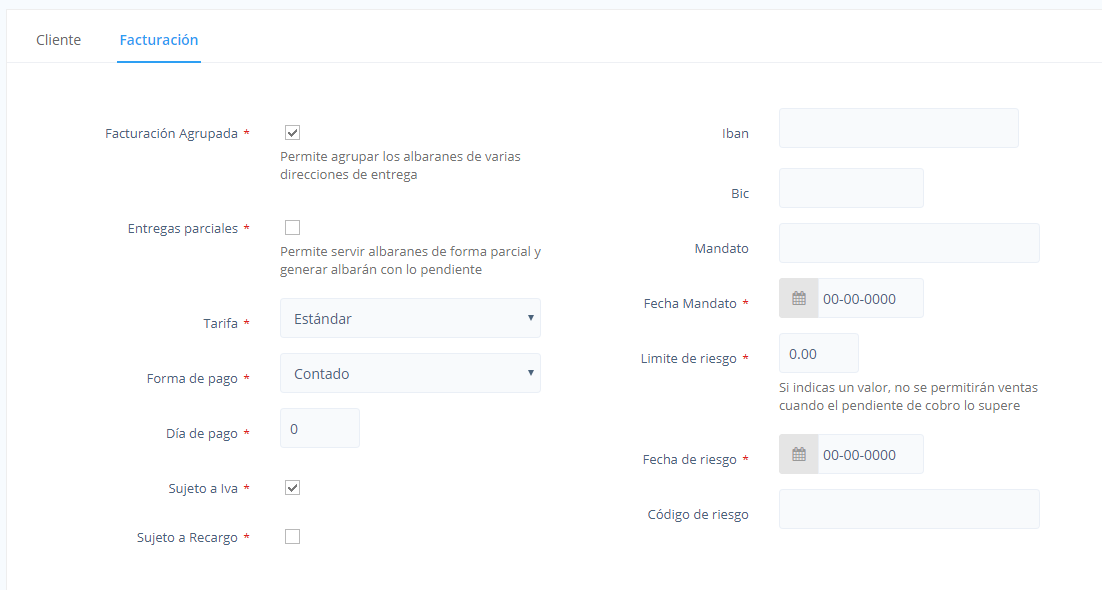Check the Sujeto a Recargo box

(292, 537)
